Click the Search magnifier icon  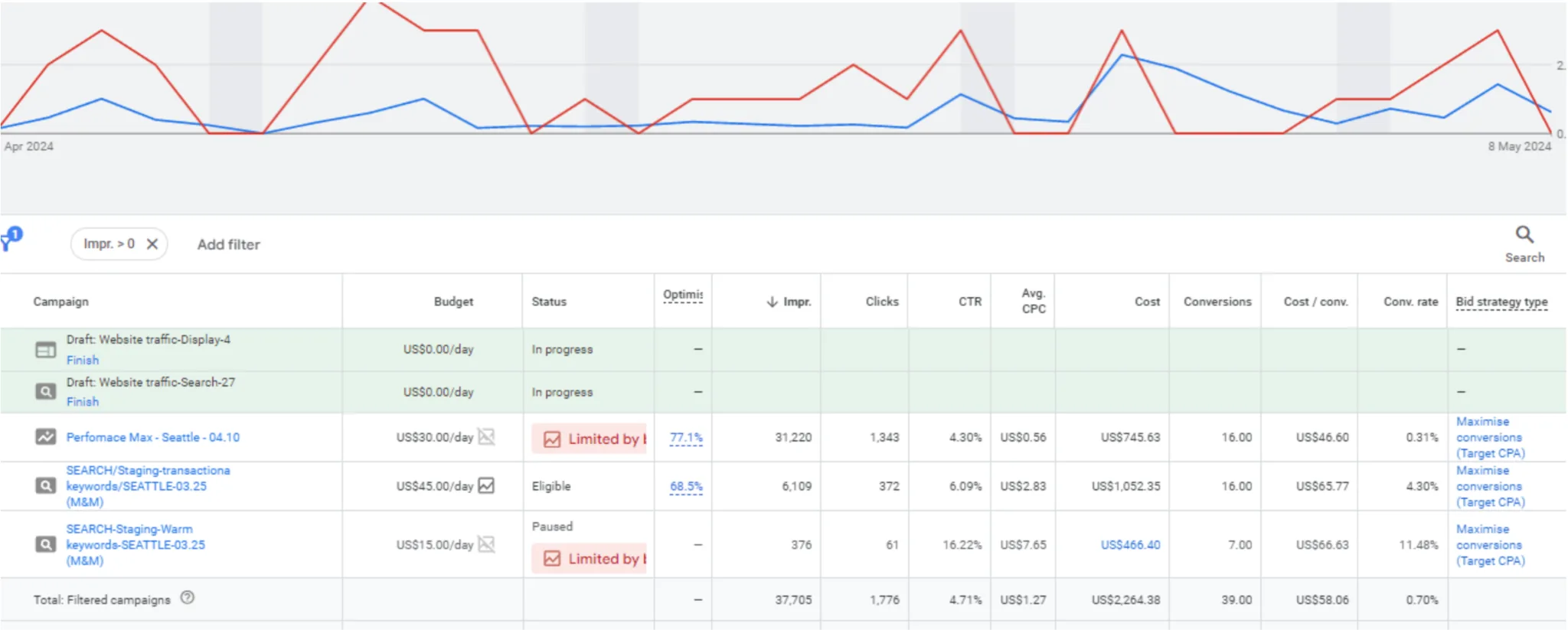click(x=1524, y=234)
